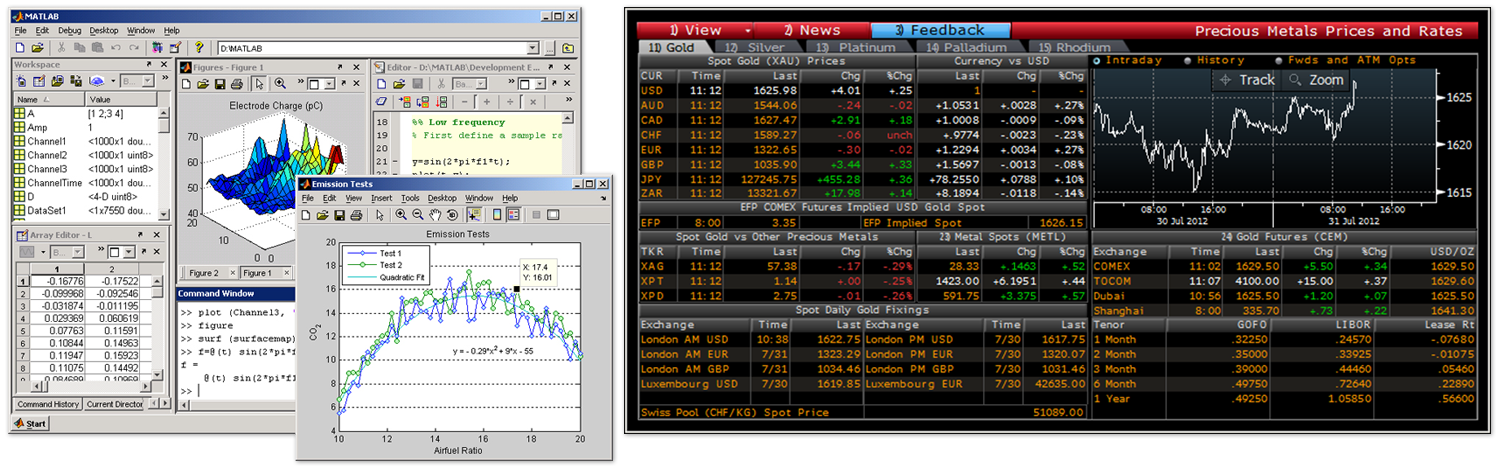The width and height of the screenshot is (1500, 470).
Task: Click Print icon in Emission Tests toolbar
Action: pos(356,215)
